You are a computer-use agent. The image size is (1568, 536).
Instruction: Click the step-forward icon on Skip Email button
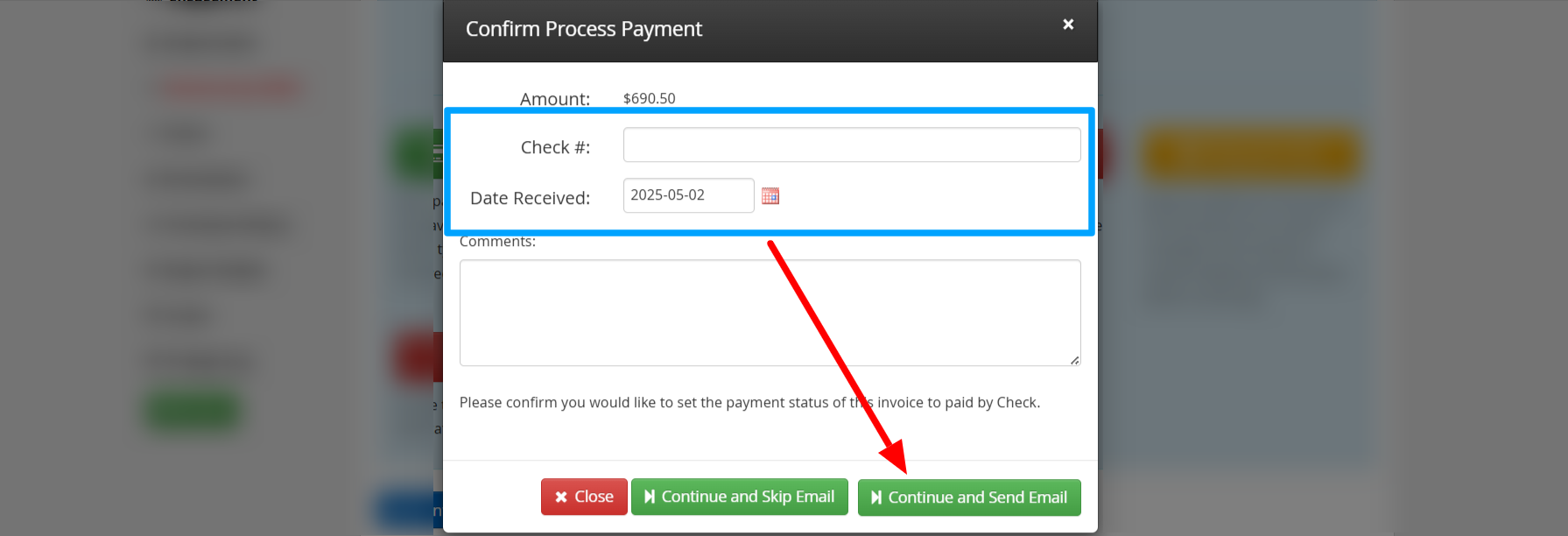650,497
